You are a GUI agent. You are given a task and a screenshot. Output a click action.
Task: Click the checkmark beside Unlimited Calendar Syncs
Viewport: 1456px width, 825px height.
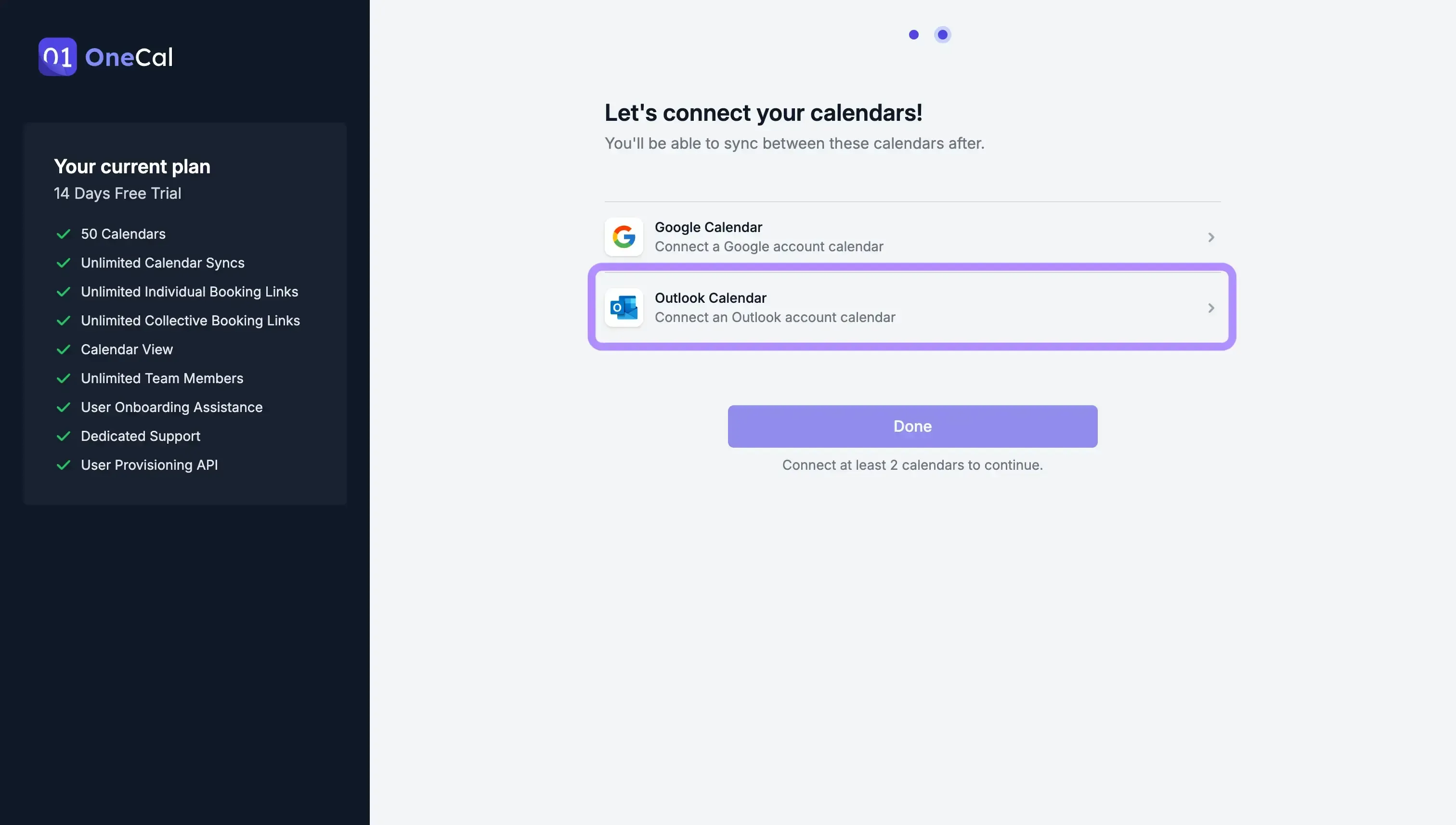click(64, 263)
